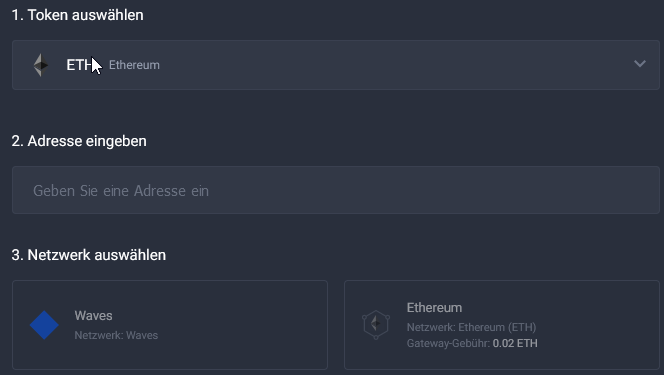664x375 pixels.
Task: Click the gray 'Ethereum' label beside ETH
Action: pyautogui.click(x=134, y=65)
